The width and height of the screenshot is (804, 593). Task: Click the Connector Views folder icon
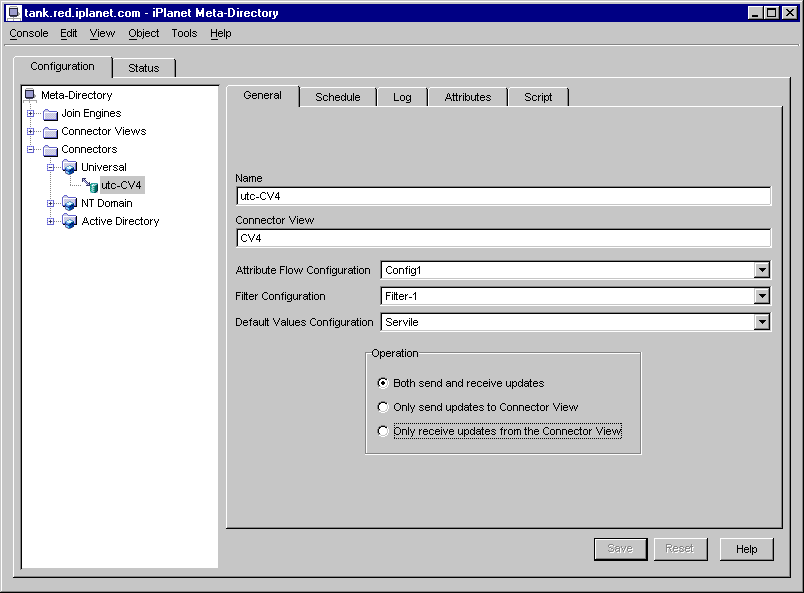click(x=50, y=132)
